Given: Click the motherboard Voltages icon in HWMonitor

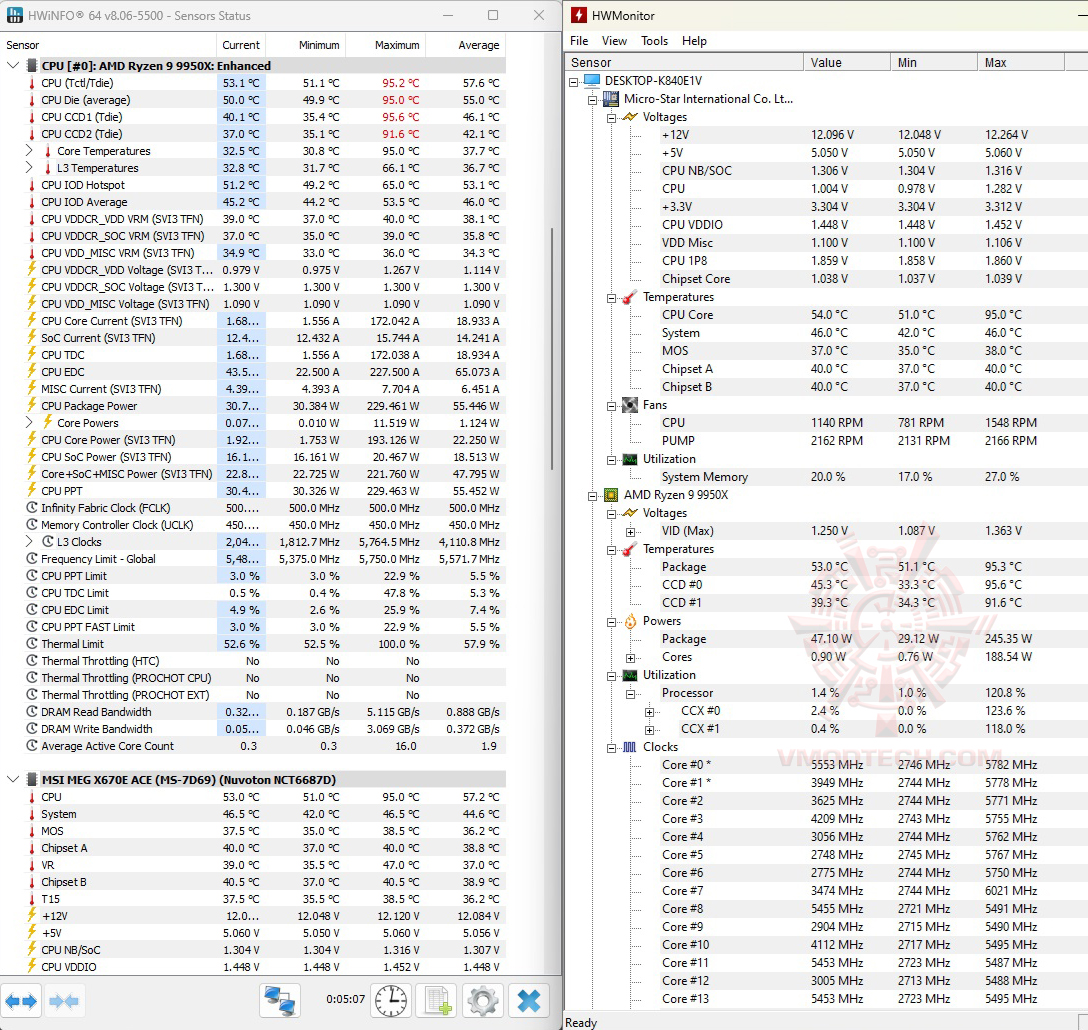Looking at the screenshot, I should [x=630, y=117].
